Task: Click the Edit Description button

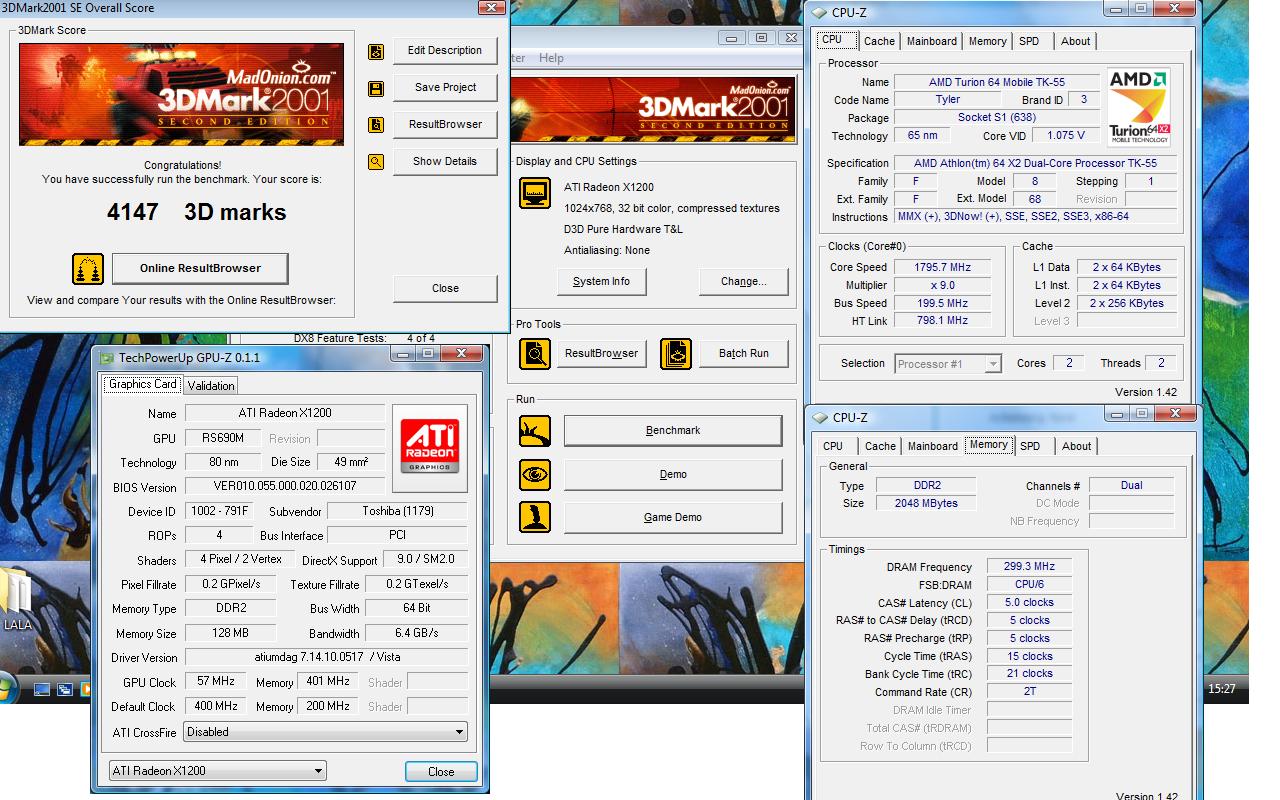Action: 445,51
